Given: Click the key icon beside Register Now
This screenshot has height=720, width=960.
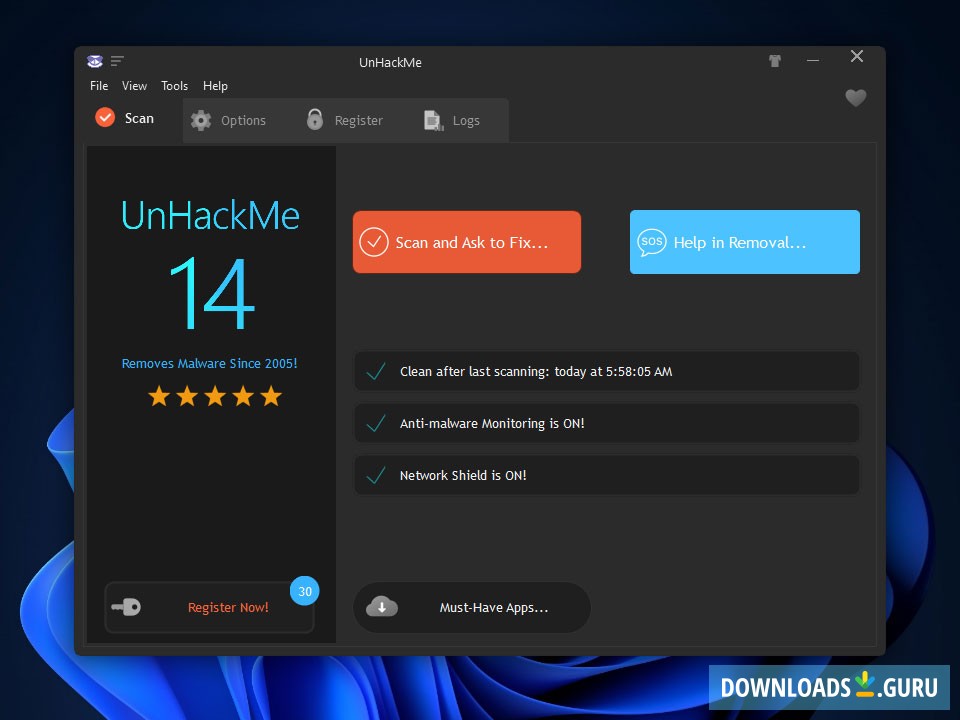Looking at the screenshot, I should point(126,607).
